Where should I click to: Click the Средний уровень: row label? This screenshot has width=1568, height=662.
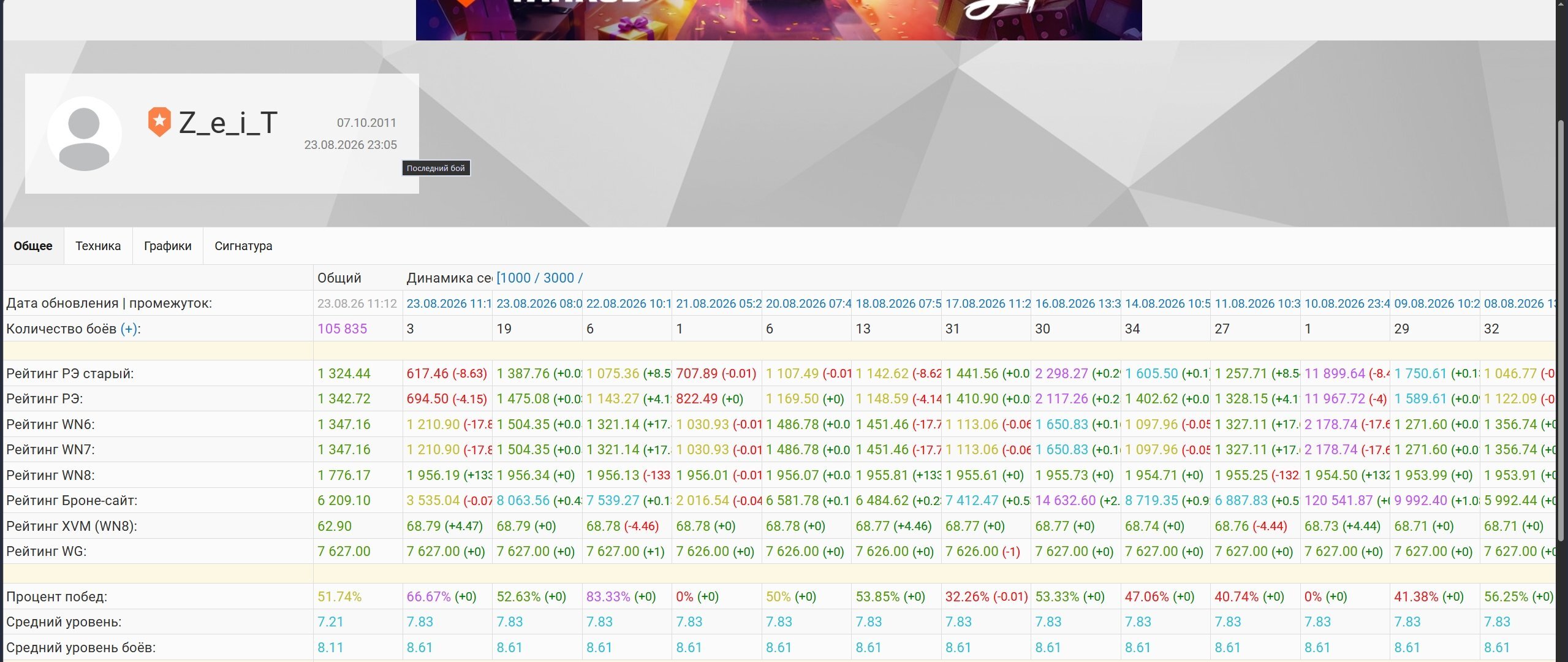pos(64,622)
